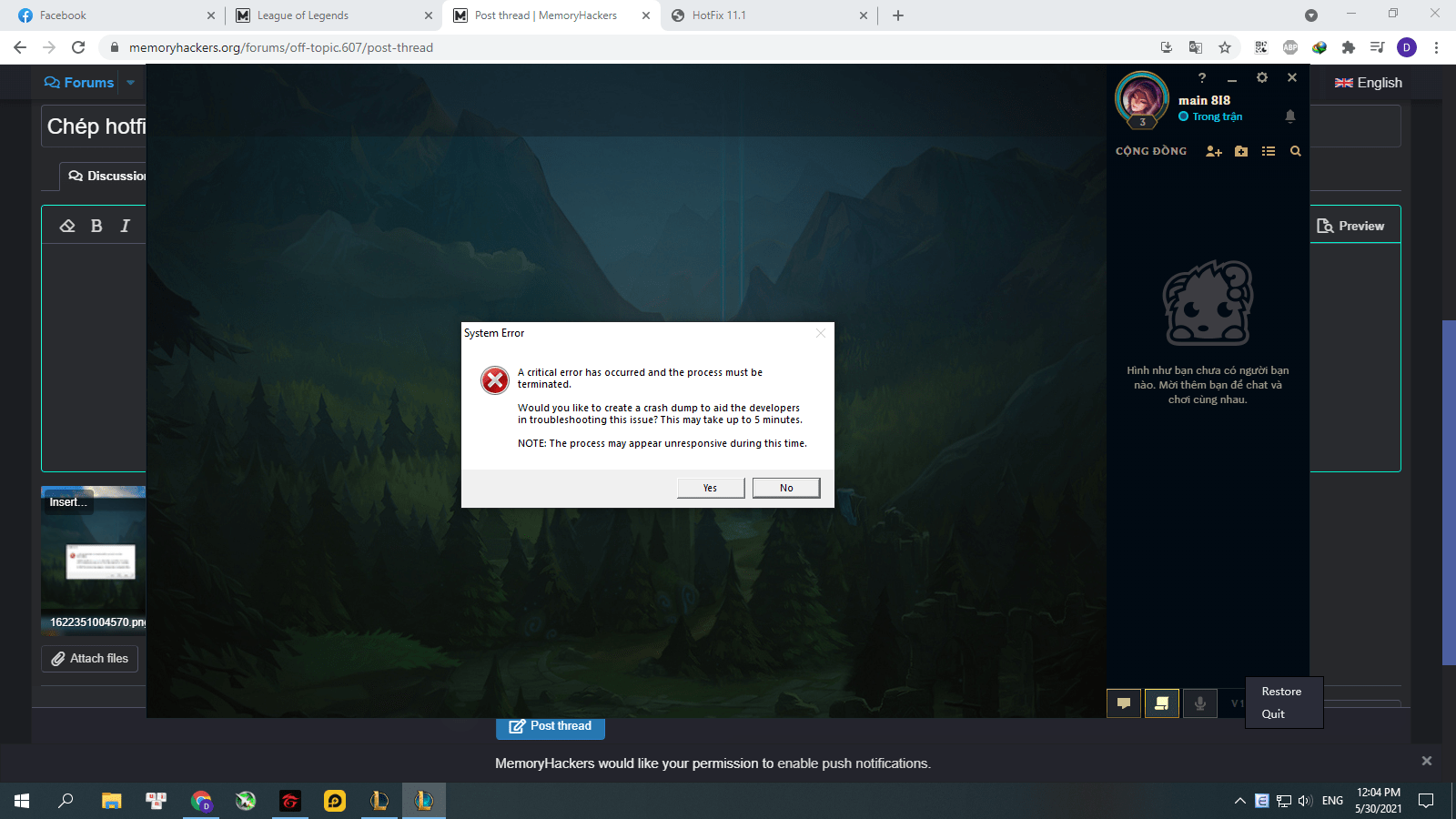Click the Trong trận status text
The width and height of the screenshot is (1456, 819).
pyautogui.click(x=1218, y=116)
